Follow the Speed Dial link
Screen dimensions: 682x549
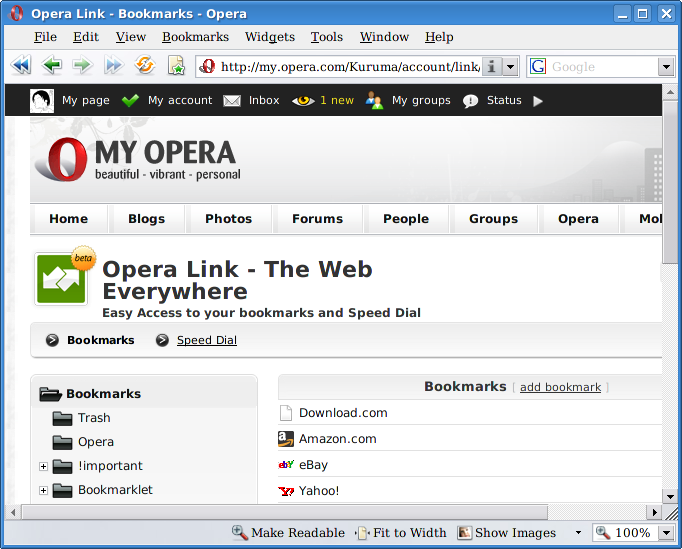207,340
